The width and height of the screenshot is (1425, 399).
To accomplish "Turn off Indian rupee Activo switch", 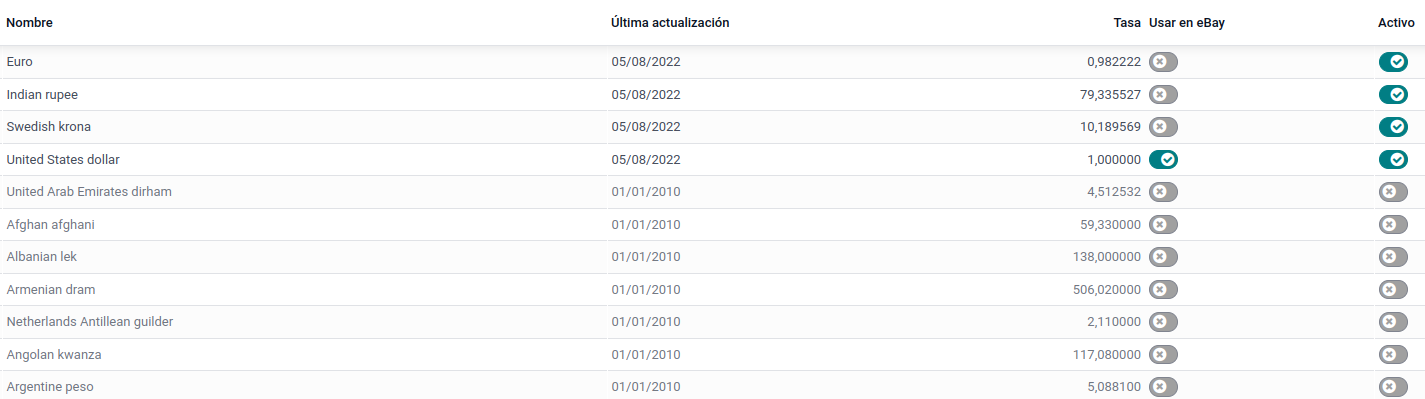I will pyautogui.click(x=1393, y=95).
